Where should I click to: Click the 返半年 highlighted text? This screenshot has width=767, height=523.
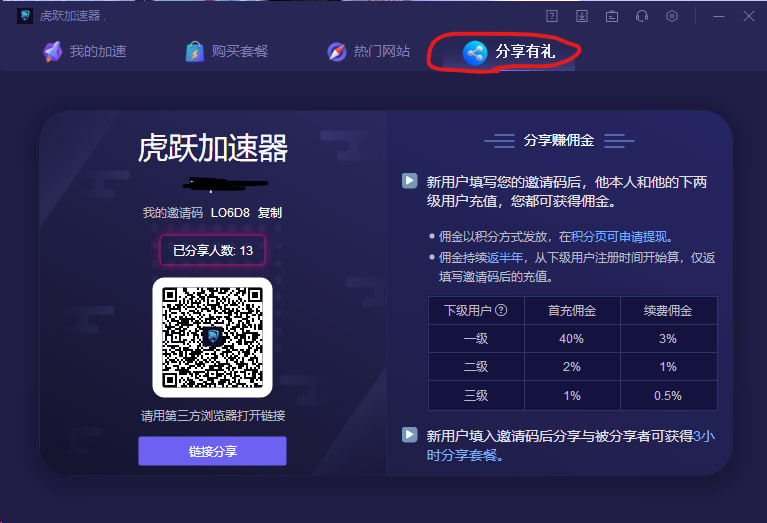(x=505, y=257)
